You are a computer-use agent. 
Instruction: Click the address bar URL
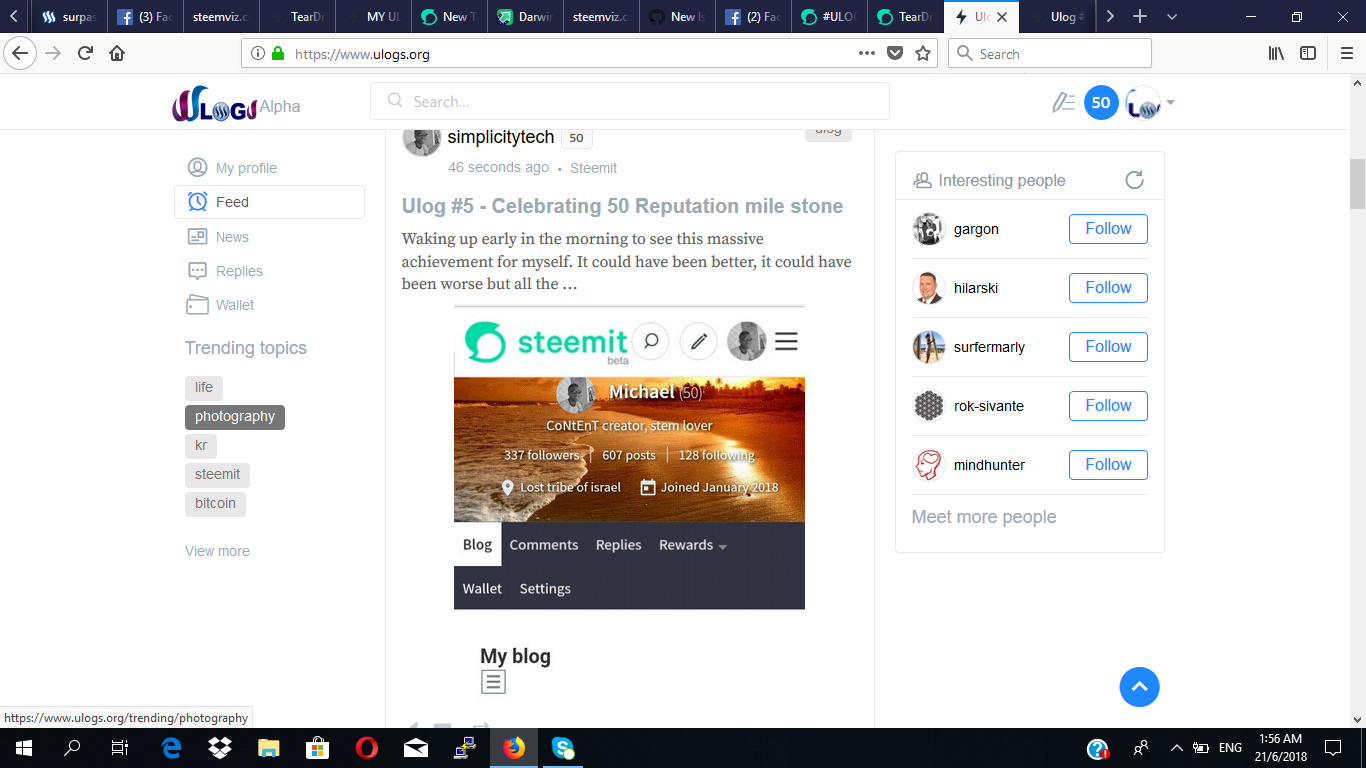coord(362,54)
